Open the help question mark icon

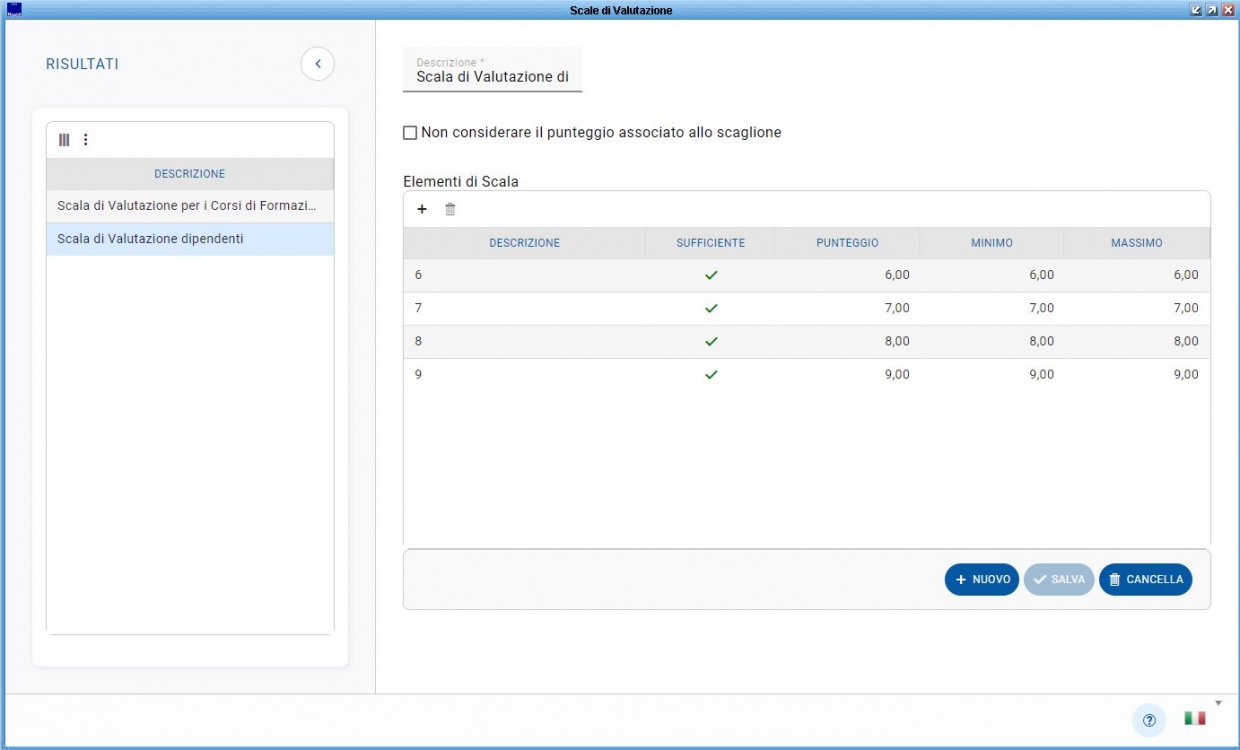(x=1149, y=720)
